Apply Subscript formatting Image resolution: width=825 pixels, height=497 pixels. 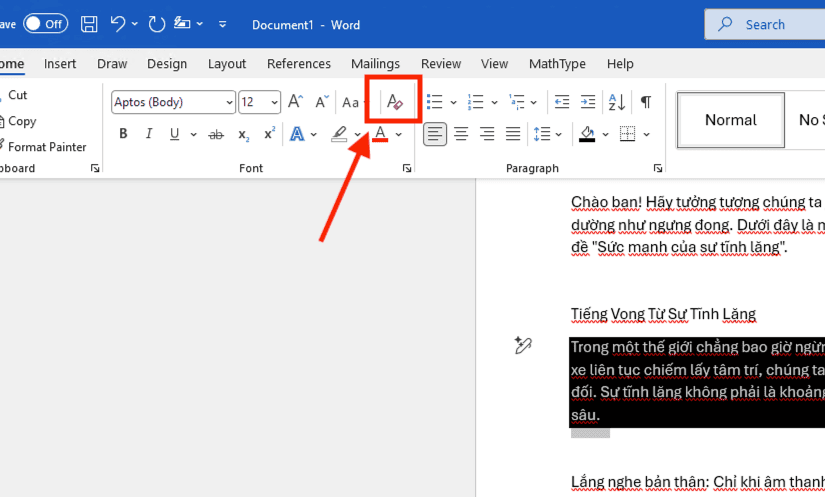pos(243,135)
